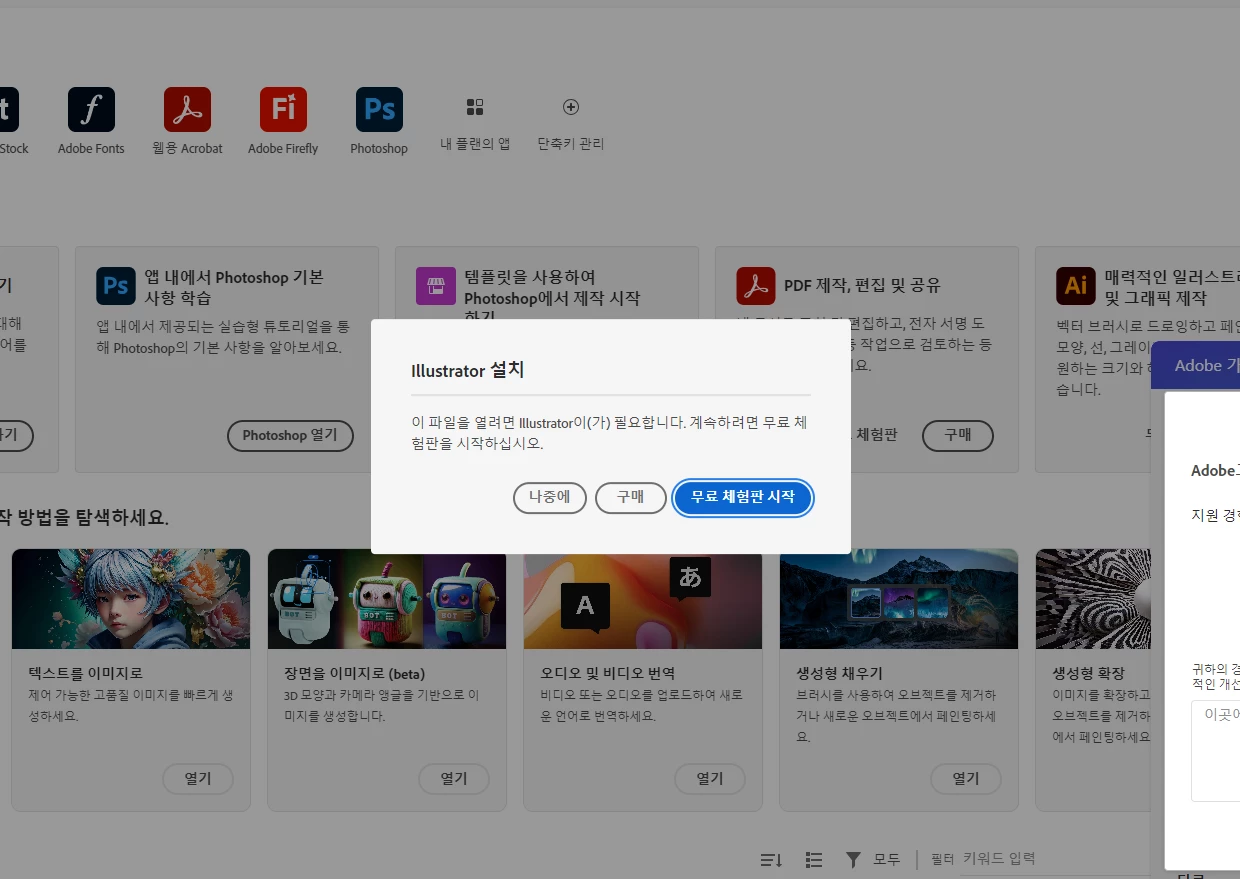
Task: Launch the web Acrobat app icon
Action: coord(187,110)
